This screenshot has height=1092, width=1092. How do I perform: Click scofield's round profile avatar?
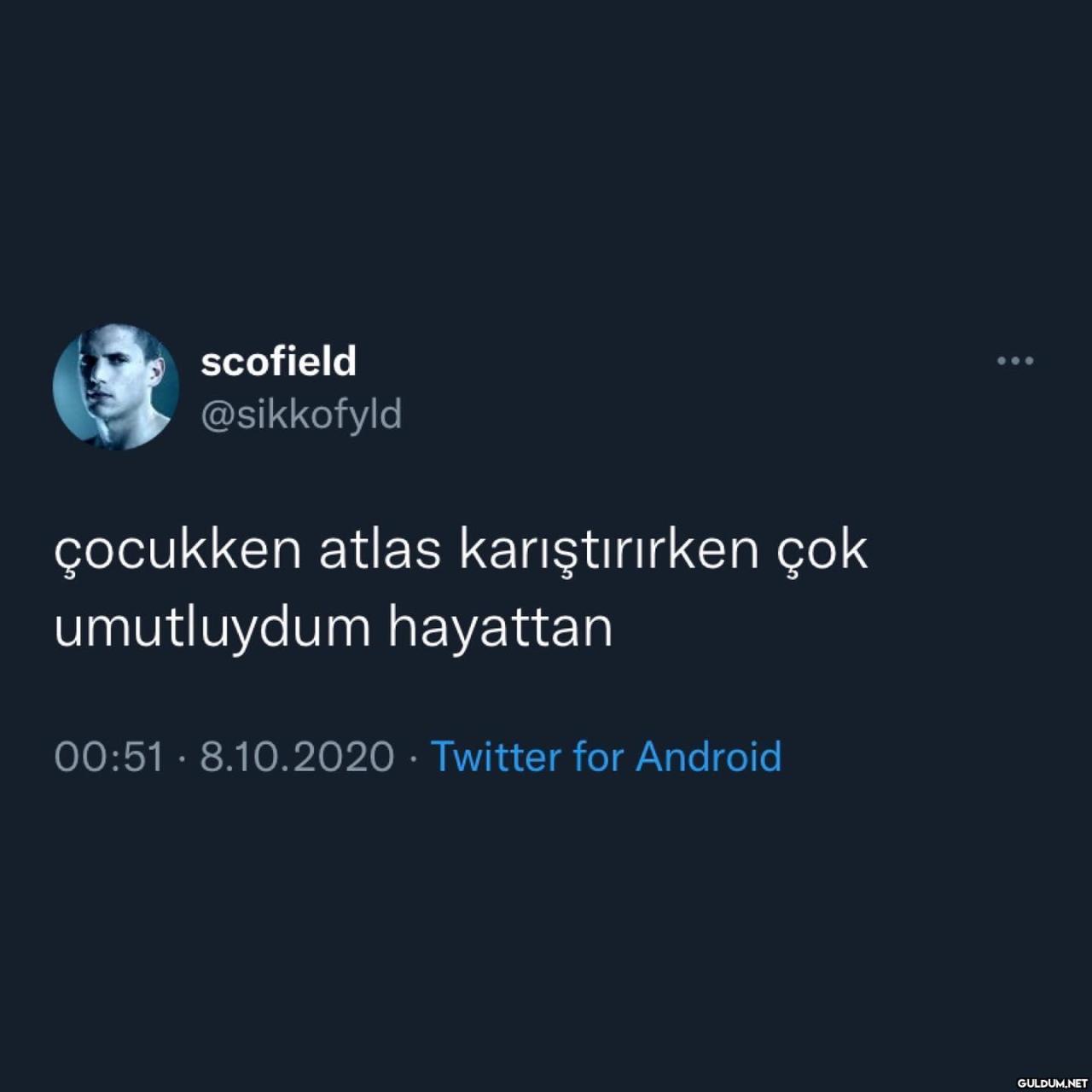pyautogui.click(x=116, y=386)
